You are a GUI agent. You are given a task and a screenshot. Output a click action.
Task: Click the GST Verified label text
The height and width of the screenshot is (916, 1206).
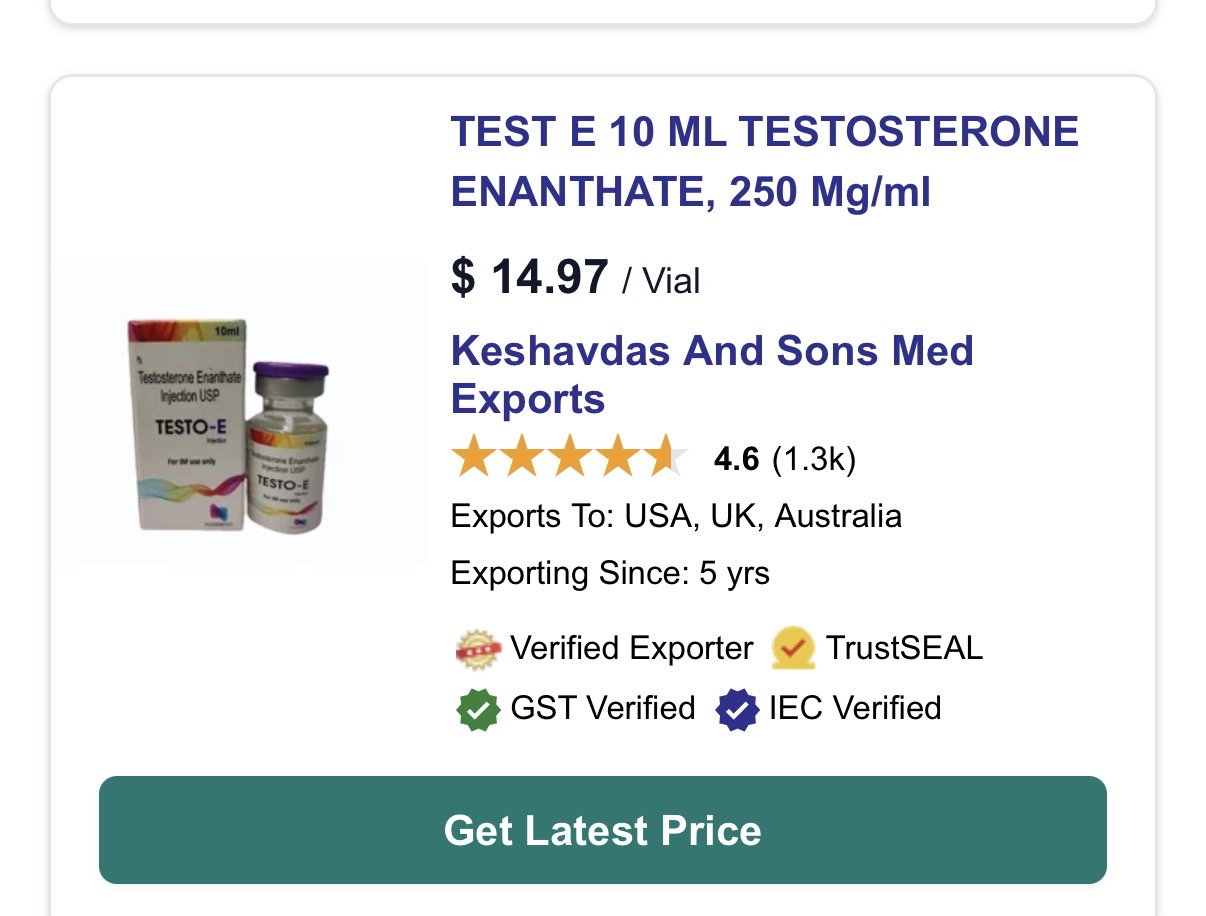coord(602,708)
